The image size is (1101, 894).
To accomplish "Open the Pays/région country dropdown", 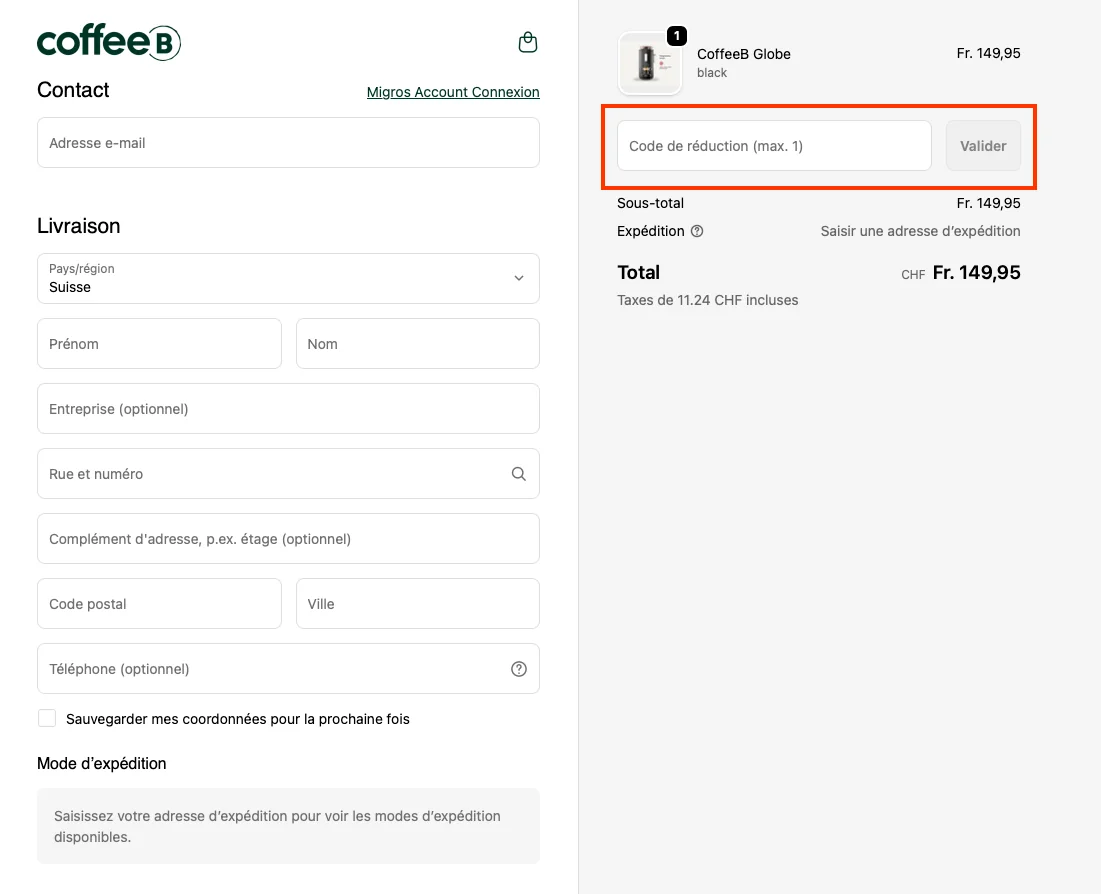I will (x=288, y=278).
